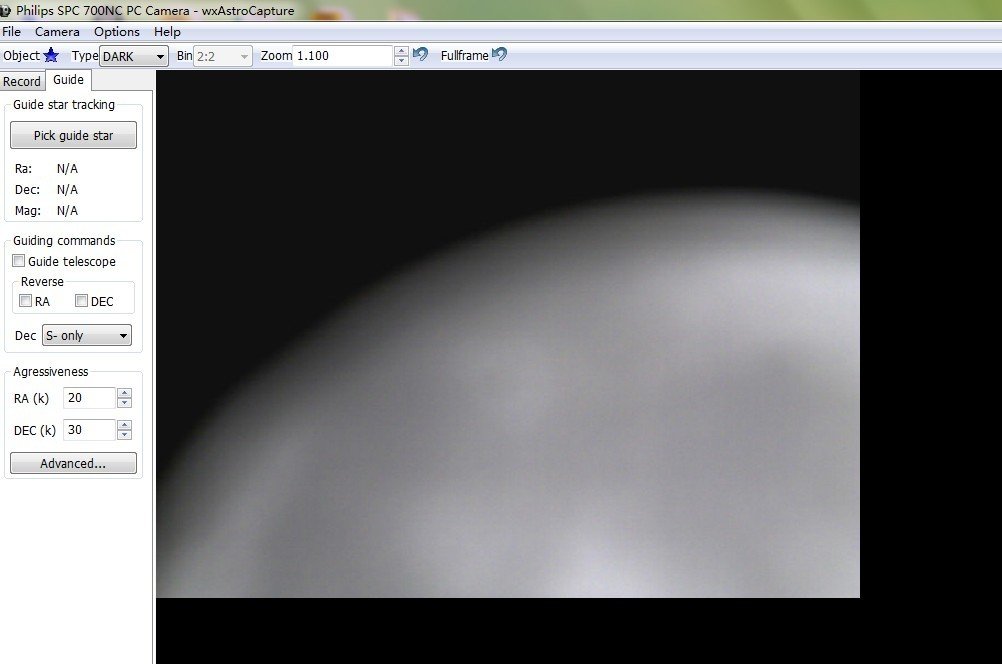Enable the Guide telescope checkbox
This screenshot has height=664, width=1002.
[x=19, y=261]
